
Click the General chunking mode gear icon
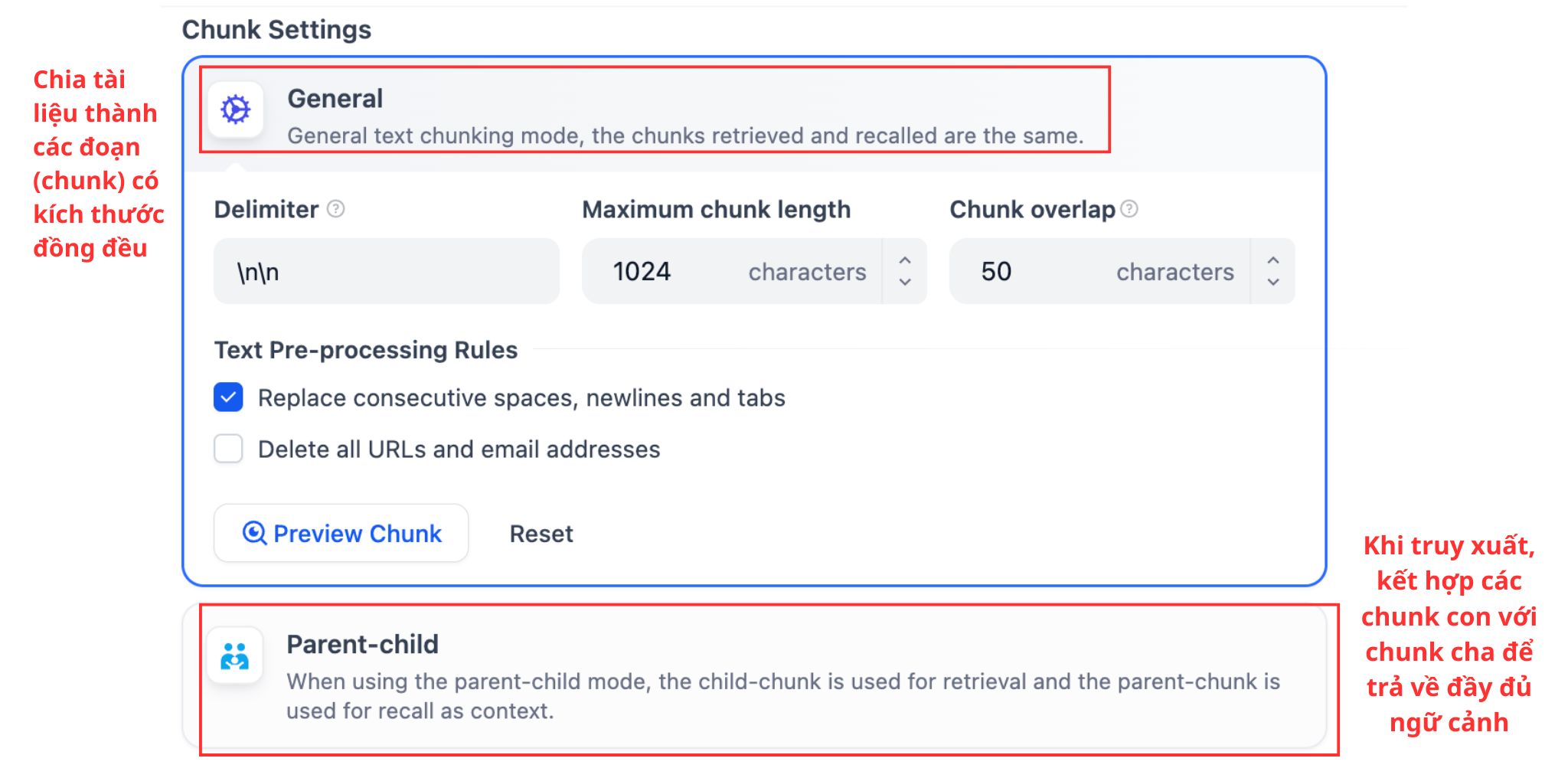(234, 110)
